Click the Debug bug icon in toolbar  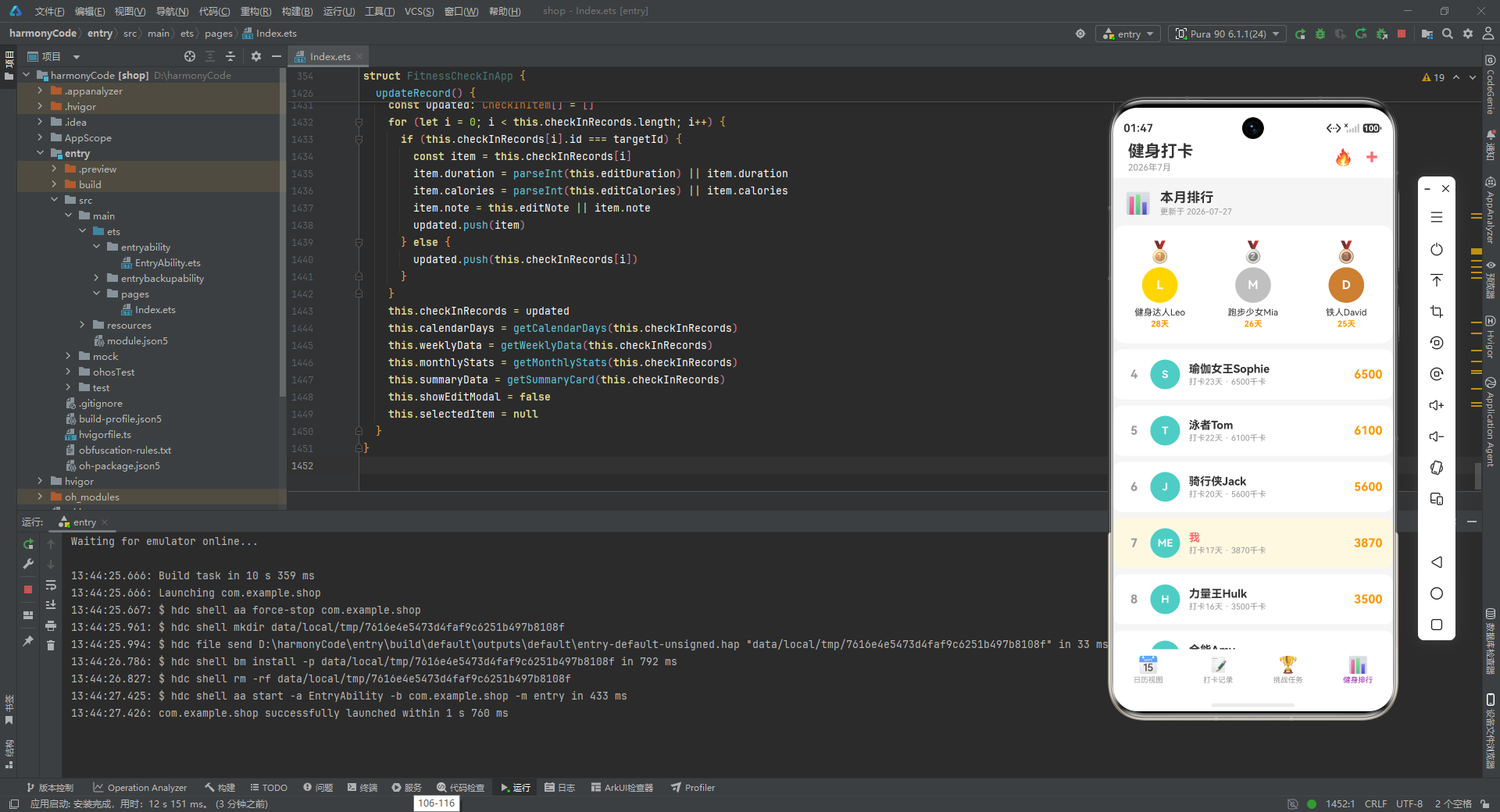(x=1320, y=34)
